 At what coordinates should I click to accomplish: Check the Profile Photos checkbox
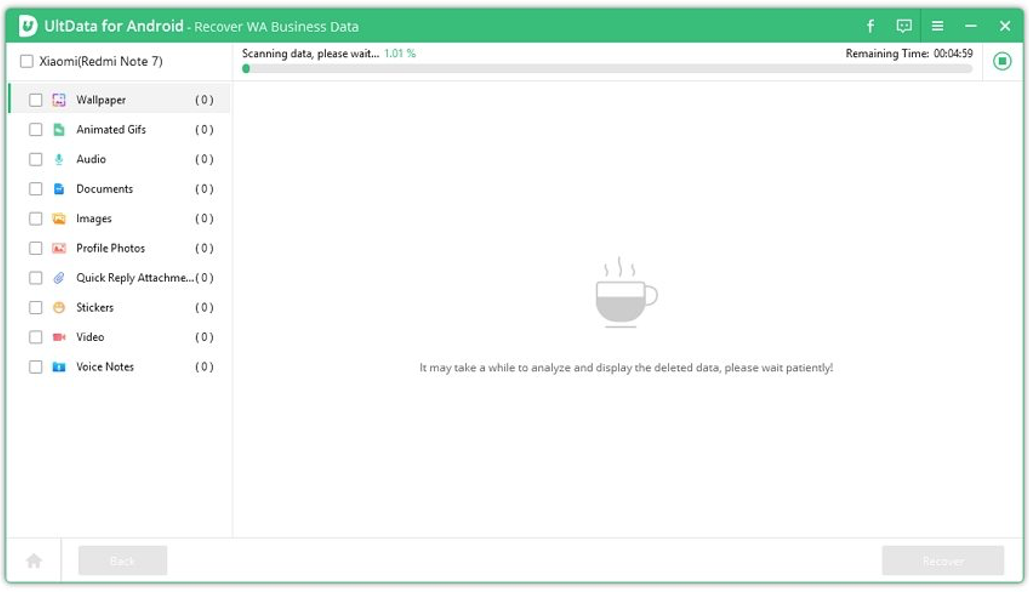[x=35, y=248]
